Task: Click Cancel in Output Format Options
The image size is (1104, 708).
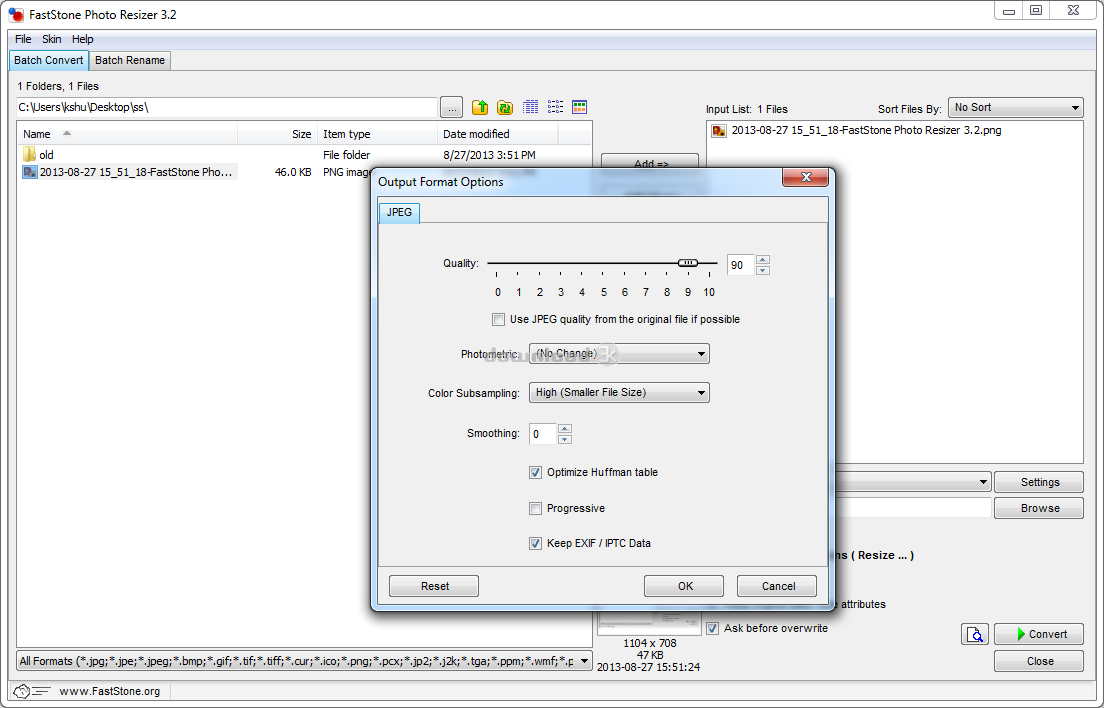Action: tap(777, 586)
